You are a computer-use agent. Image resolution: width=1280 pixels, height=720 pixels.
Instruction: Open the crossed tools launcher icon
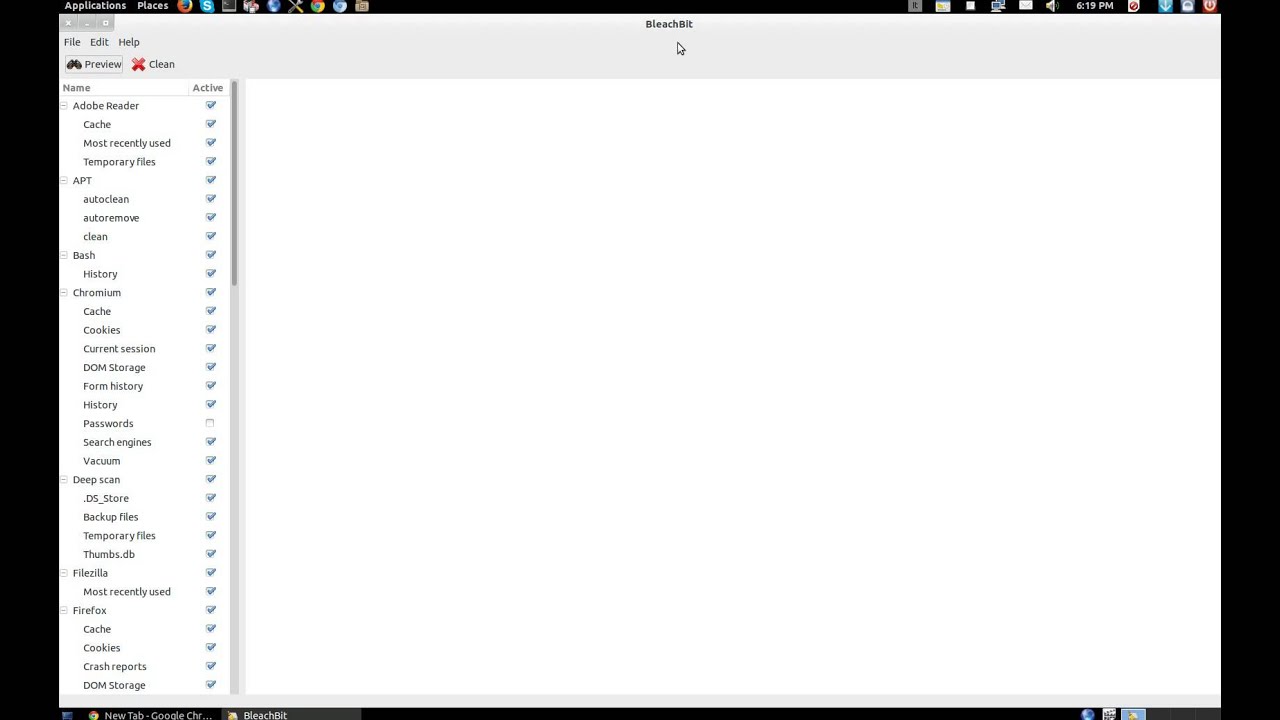(295, 6)
